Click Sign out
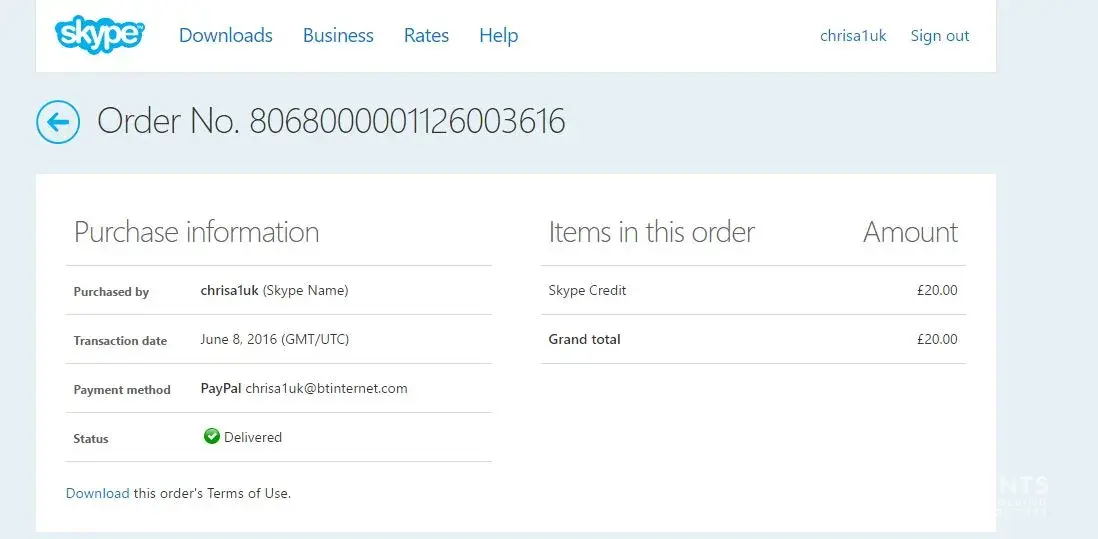The image size is (1098, 539). (x=940, y=36)
